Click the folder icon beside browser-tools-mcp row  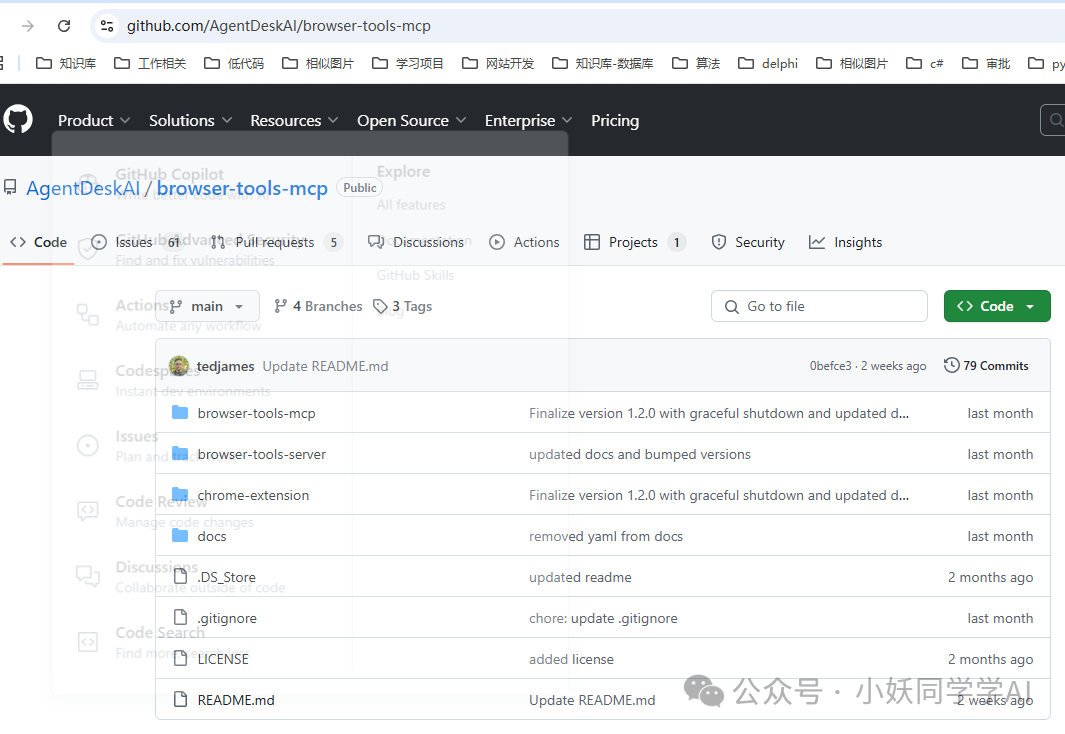point(180,413)
